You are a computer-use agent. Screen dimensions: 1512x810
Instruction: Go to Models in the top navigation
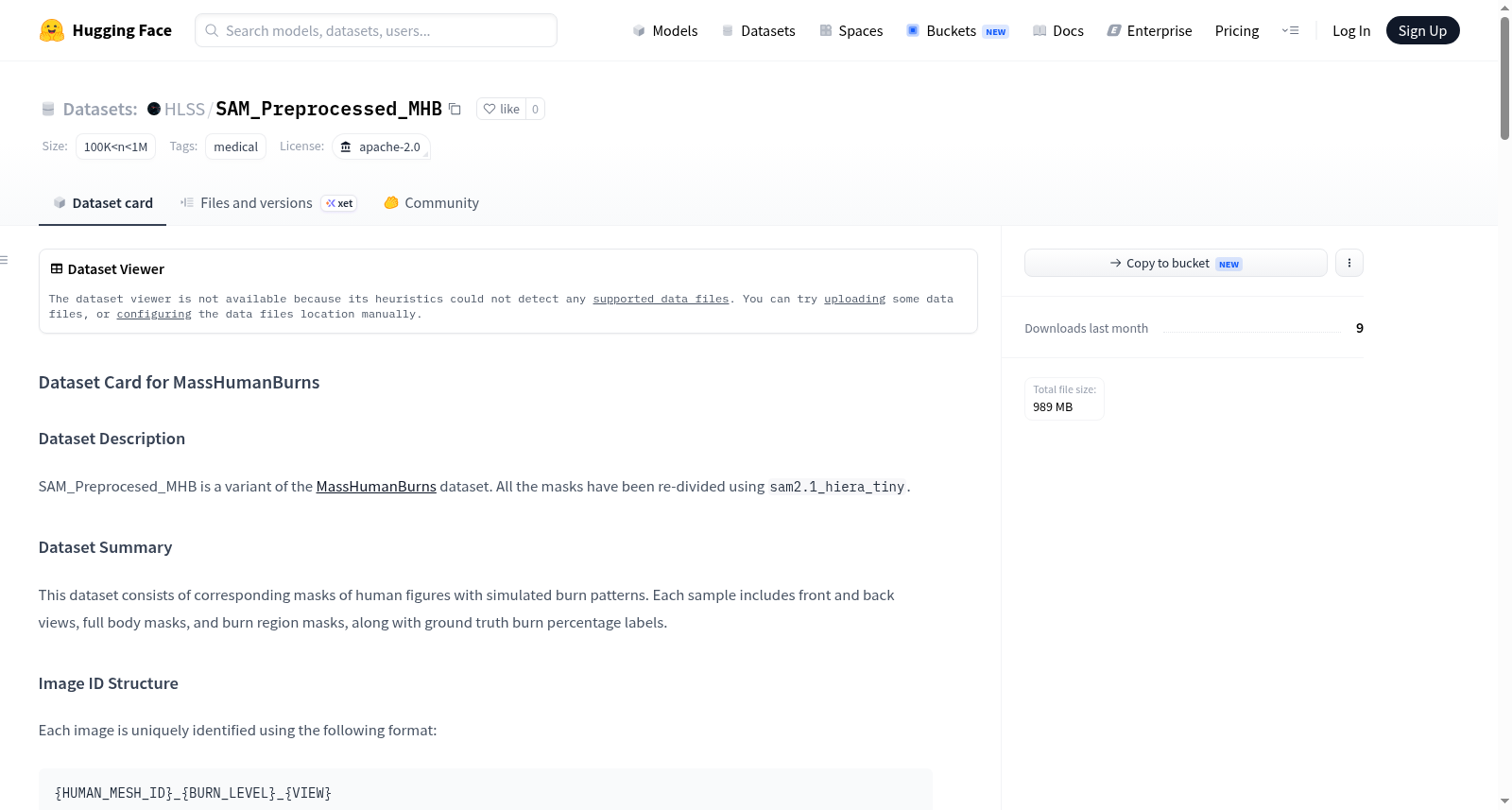point(665,30)
